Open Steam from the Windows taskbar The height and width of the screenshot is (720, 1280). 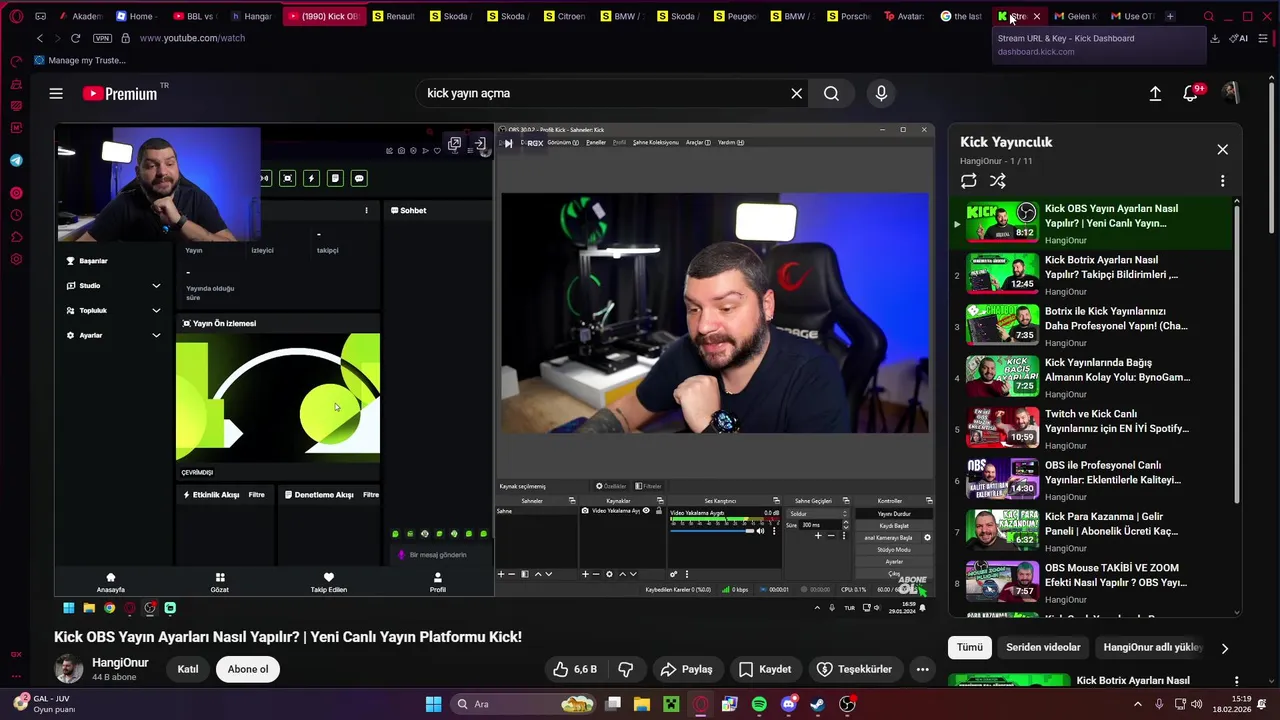click(817, 704)
